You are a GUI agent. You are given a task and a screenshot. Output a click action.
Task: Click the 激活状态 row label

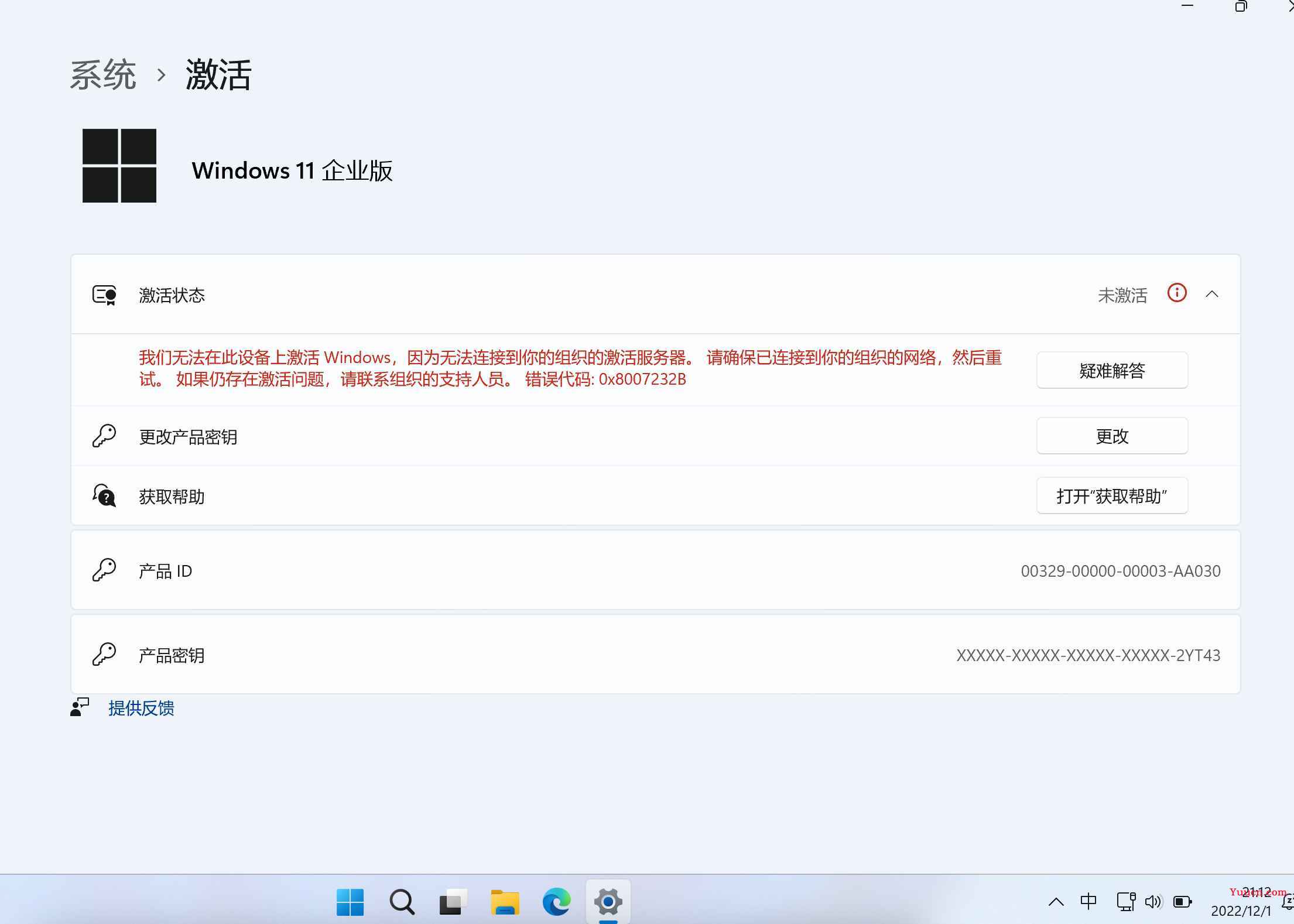172,295
